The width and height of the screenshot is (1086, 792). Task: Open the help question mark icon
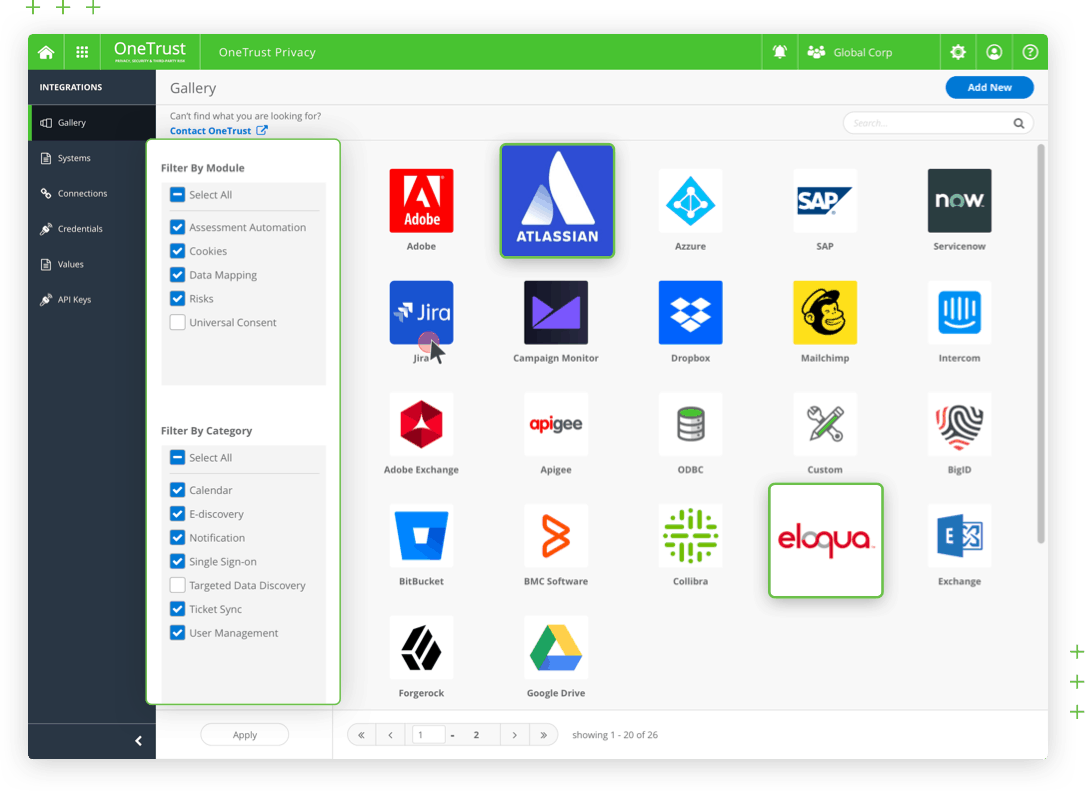point(1030,52)
